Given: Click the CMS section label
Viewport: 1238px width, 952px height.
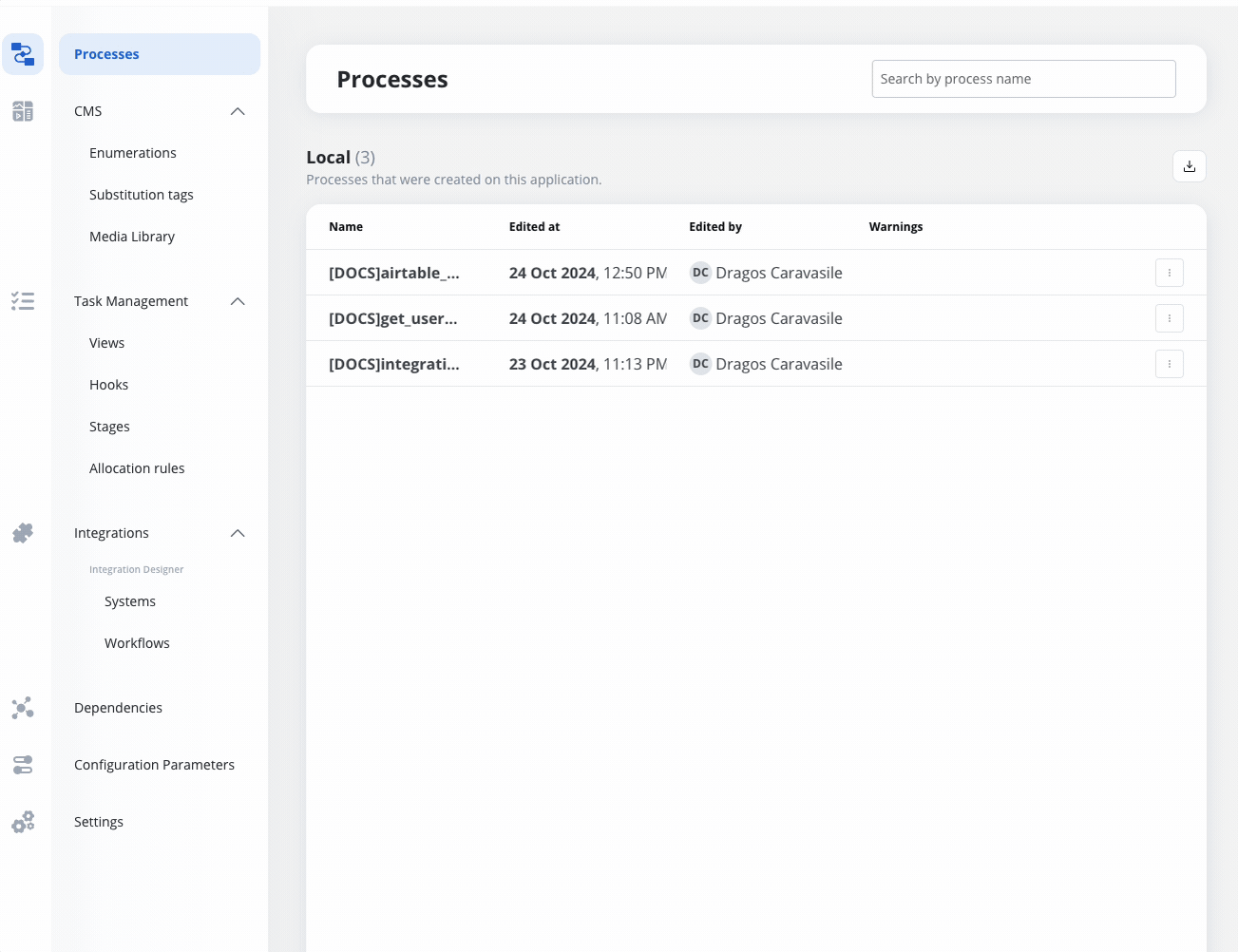Looking at the screenshot, I should point(88,111).
